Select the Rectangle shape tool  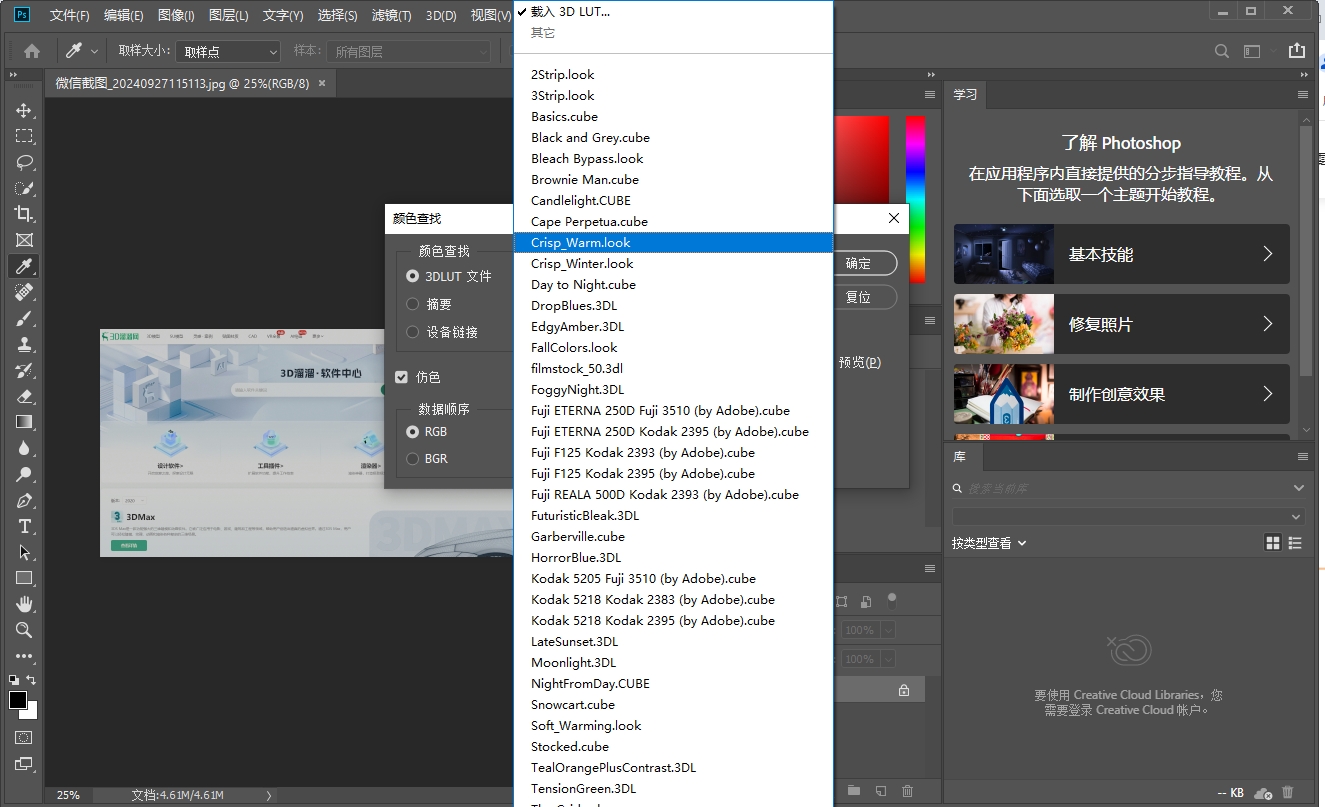pyautogui.click(x=24, y=578)
